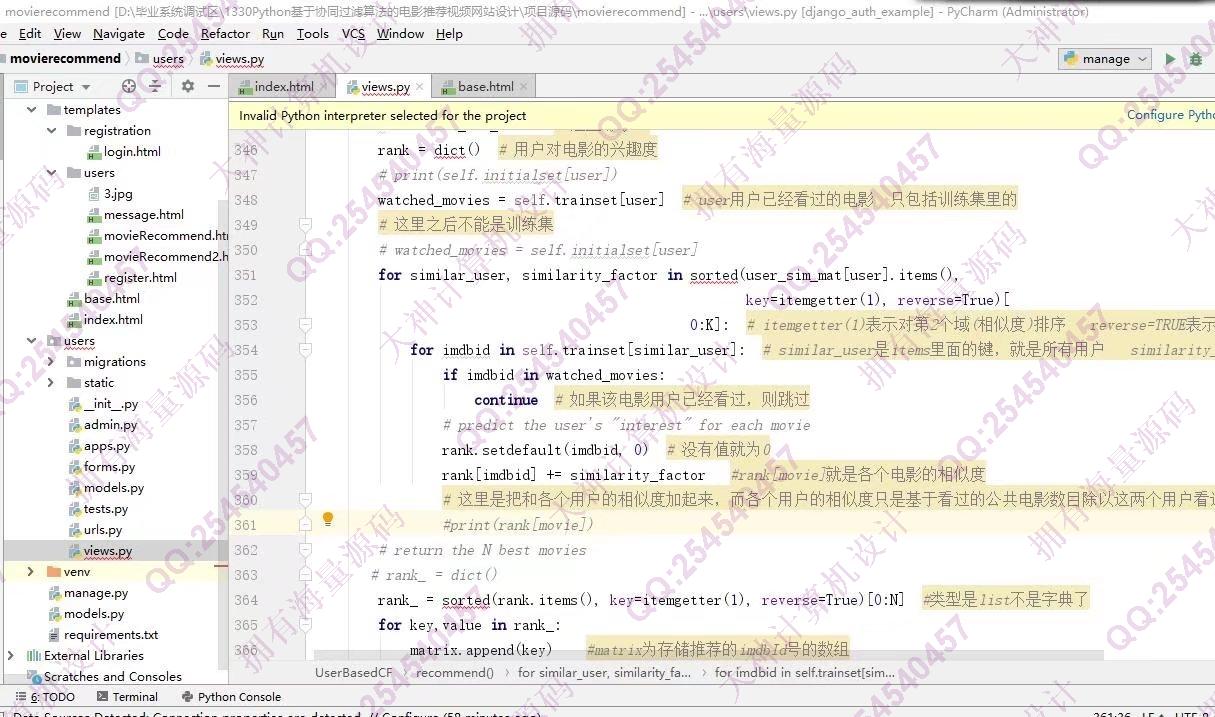Toggle the code fold marker on line 363
Image resolution: width=1215 pixels, height=717 pixels.
tap(306, 575)
